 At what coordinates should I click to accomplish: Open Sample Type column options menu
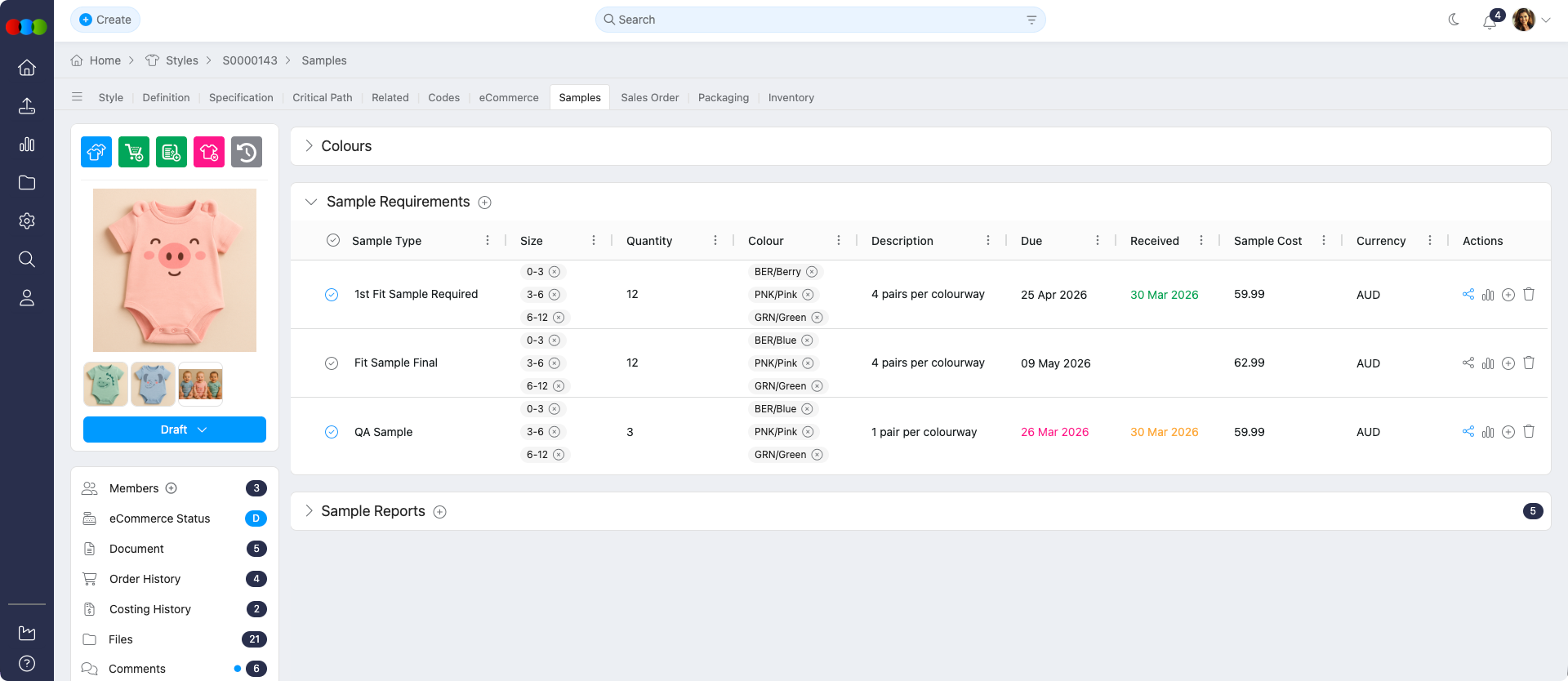point(488,240)
